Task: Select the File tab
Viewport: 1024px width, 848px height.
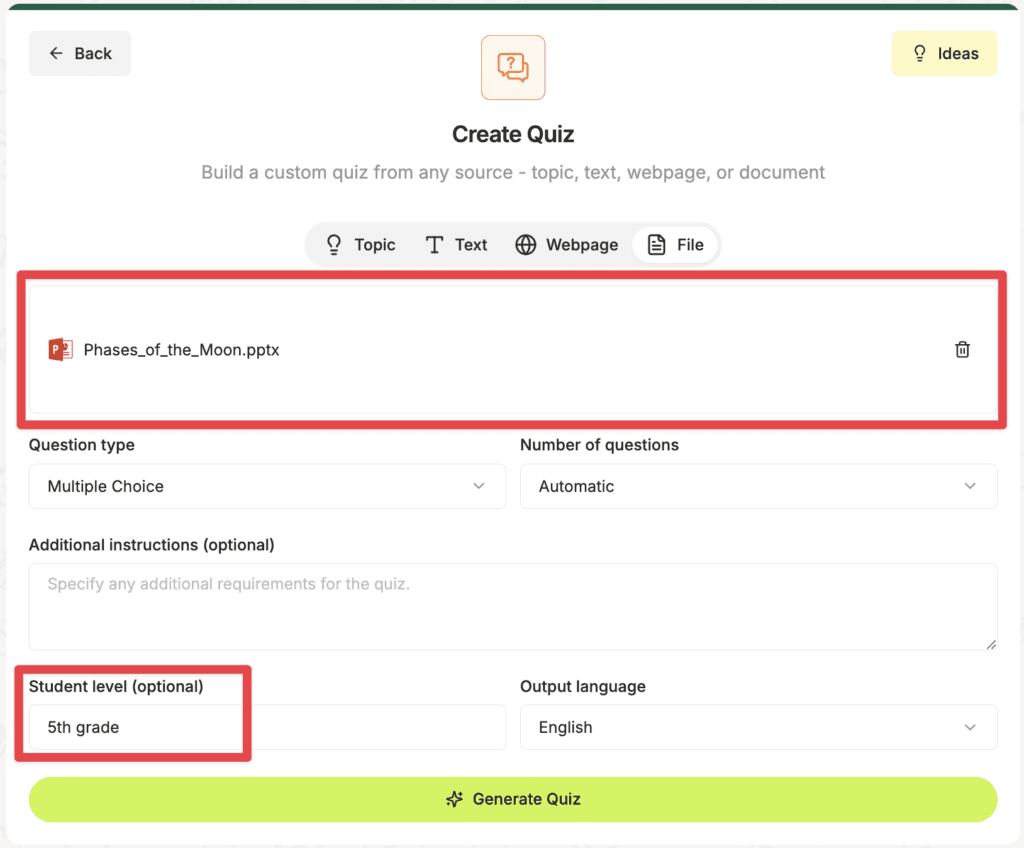Action: (675, 245)
